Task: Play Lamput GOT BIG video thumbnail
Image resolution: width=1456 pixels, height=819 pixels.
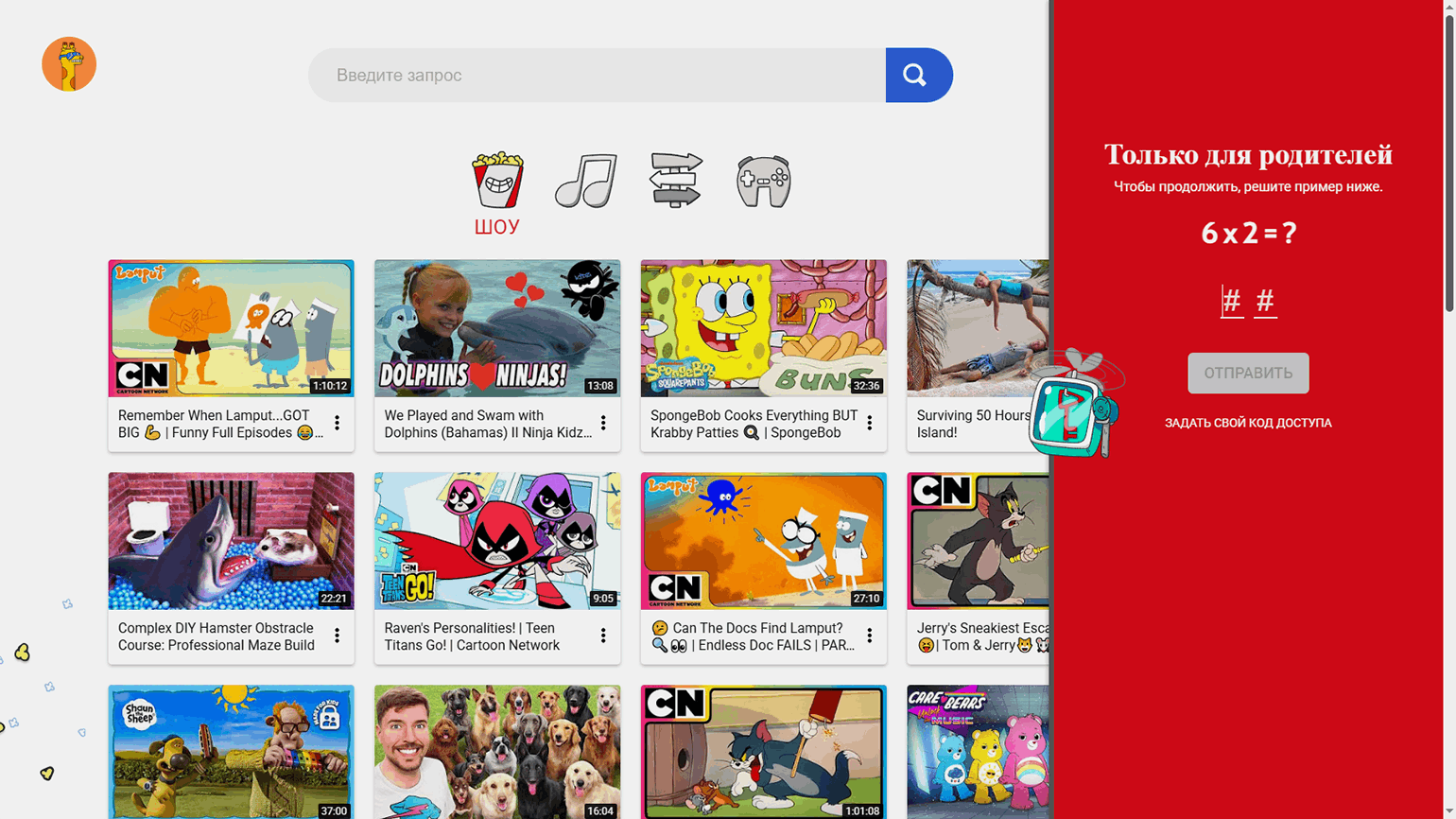Action: [x=231, y=328]
